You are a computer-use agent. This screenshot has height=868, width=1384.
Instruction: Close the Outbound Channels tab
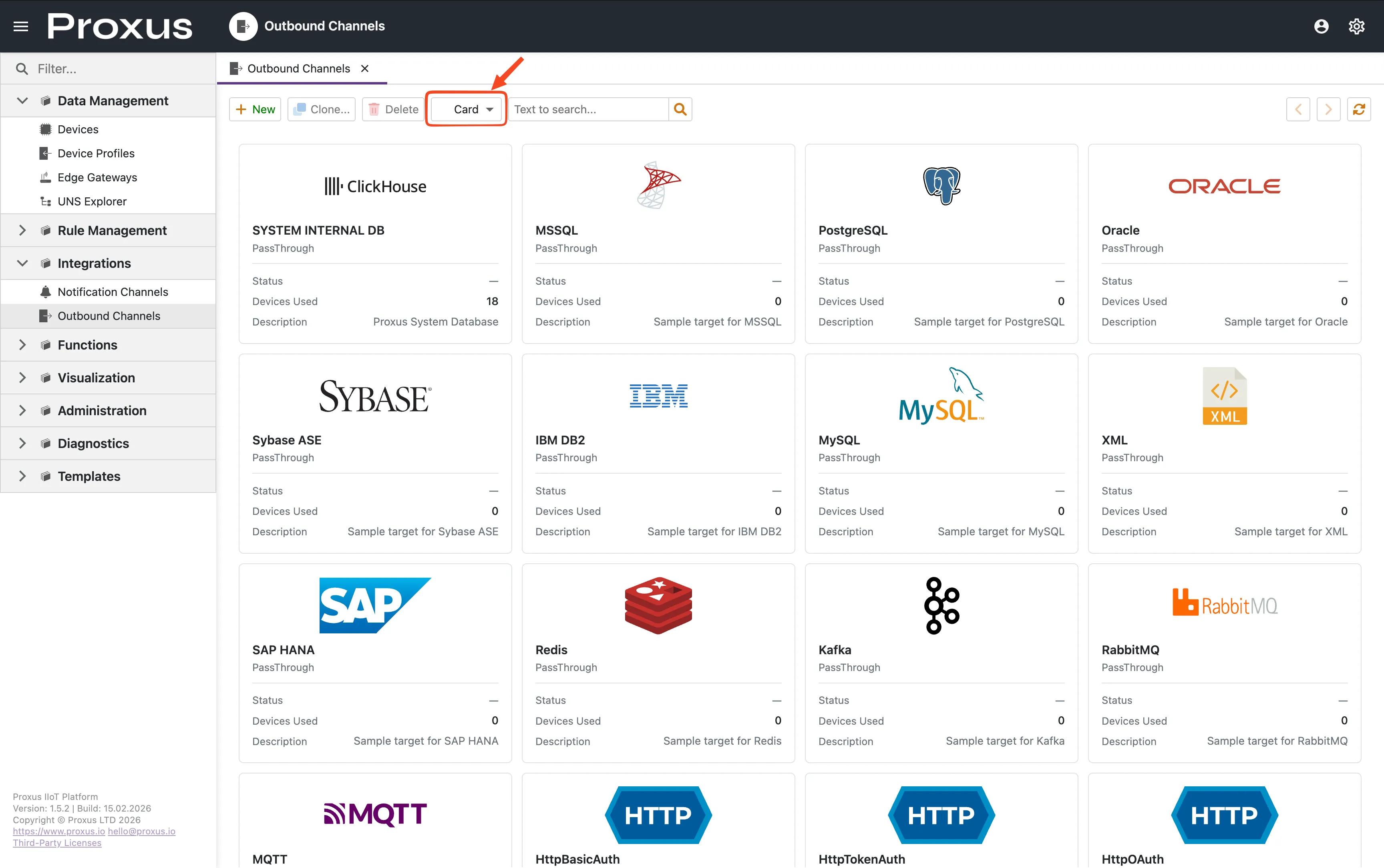[364, 69]
